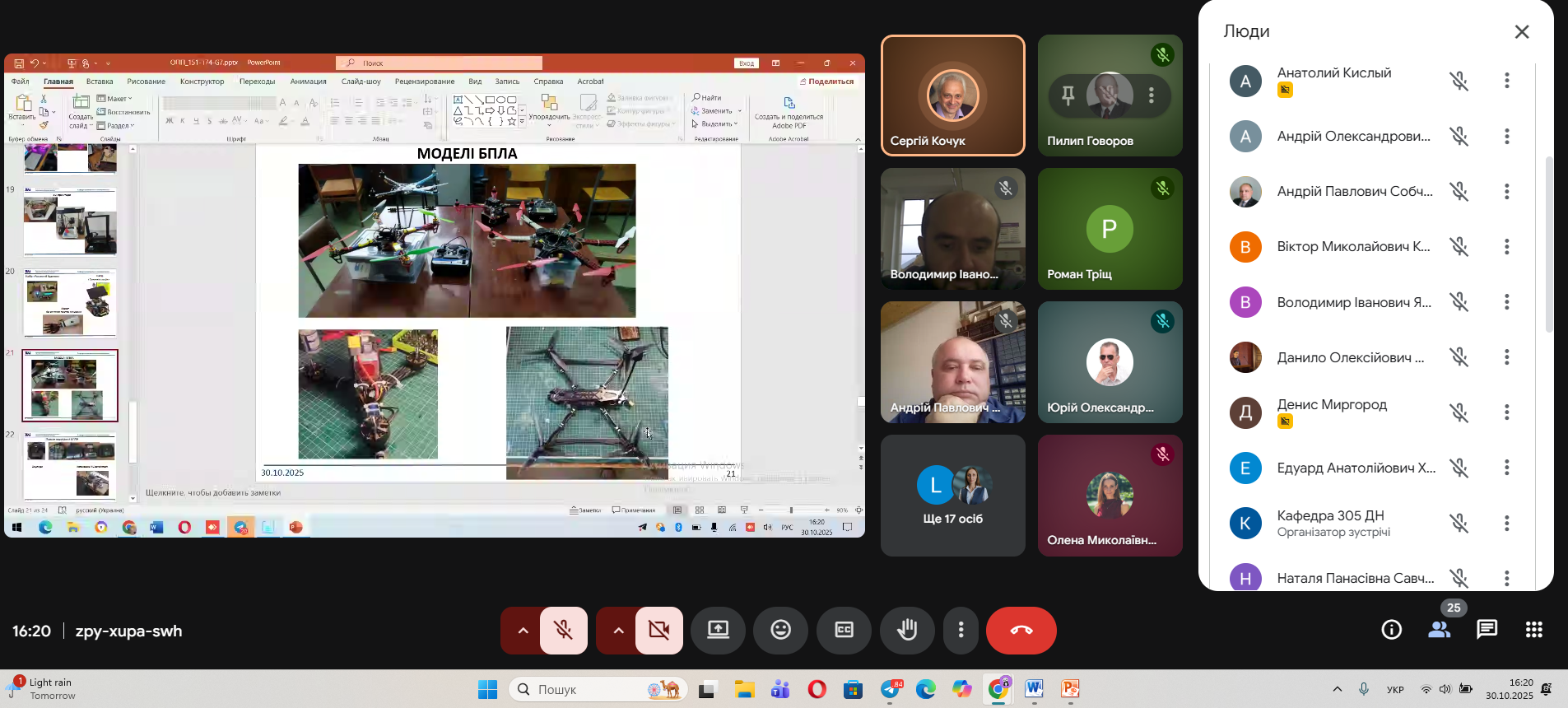Screen dimensions: 1568x708
Task: Open the activities grid icon
Action: (1533, 630)
